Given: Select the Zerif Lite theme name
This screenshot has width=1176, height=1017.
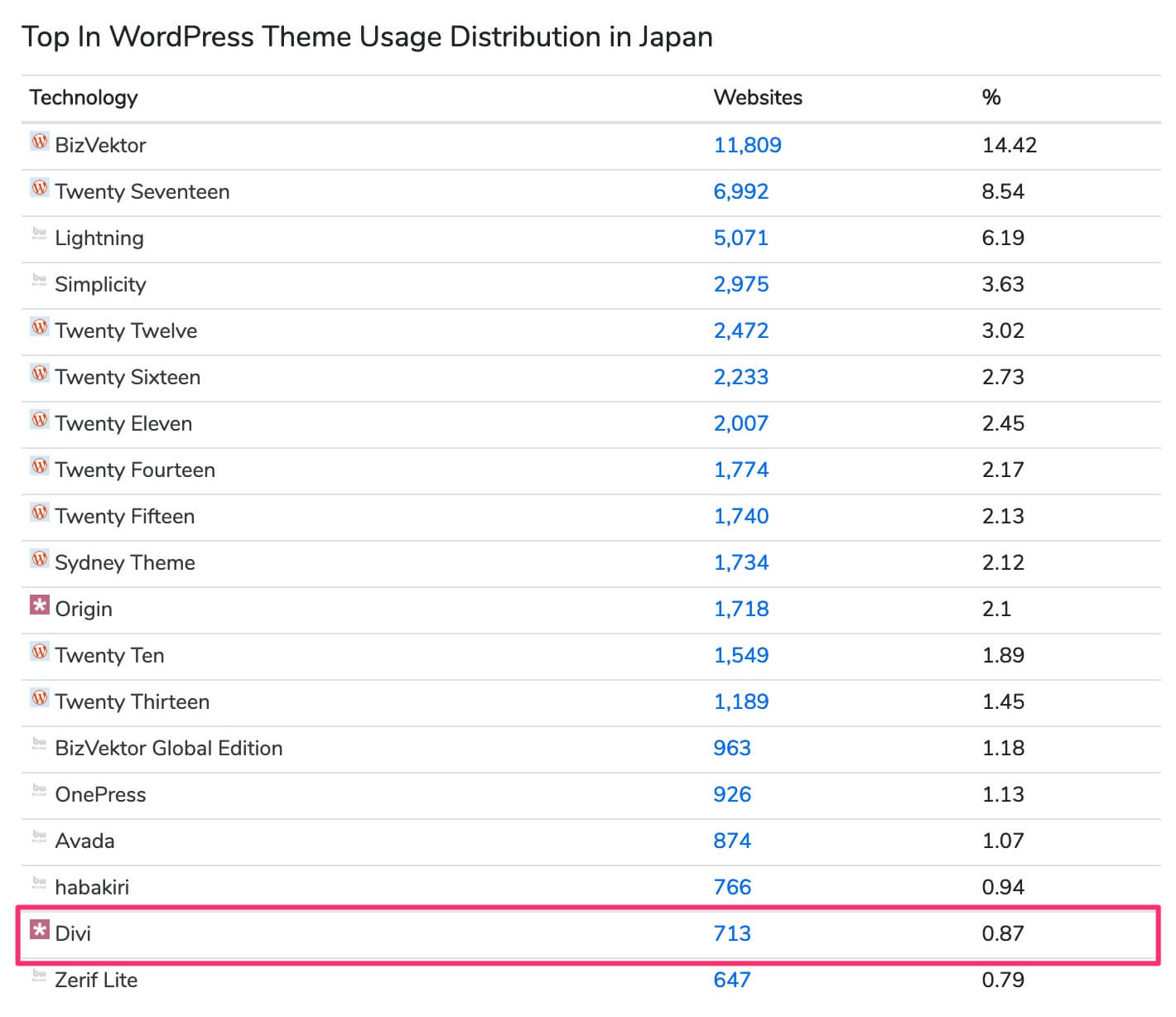Looking at the screenshot, I should (x=96, y=980).
